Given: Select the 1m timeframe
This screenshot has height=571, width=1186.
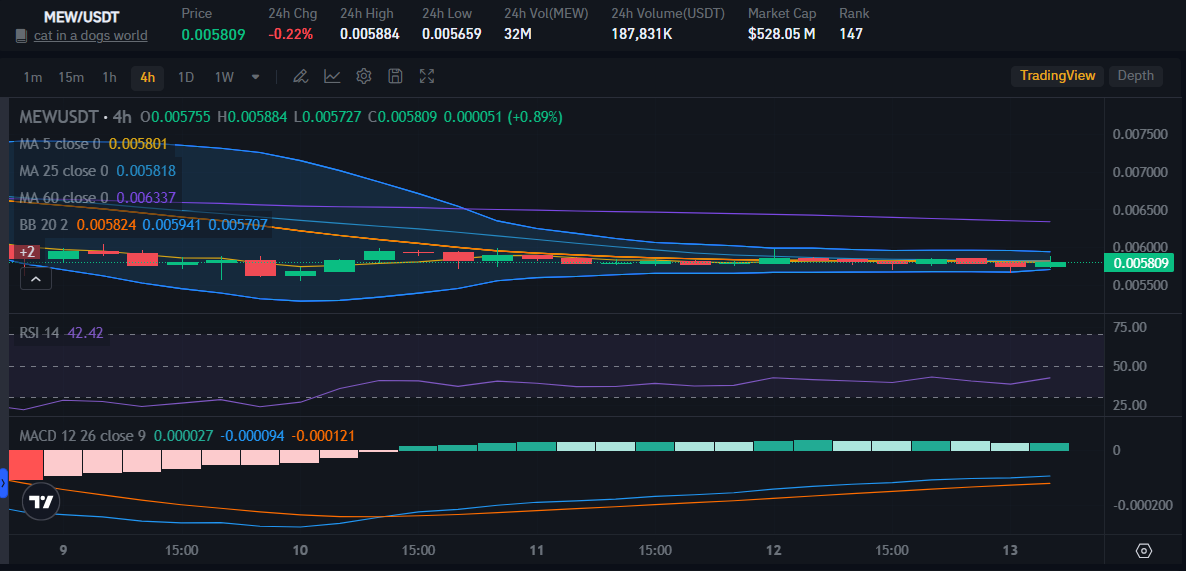Looking at the screenshot, I should pos(33,76).
